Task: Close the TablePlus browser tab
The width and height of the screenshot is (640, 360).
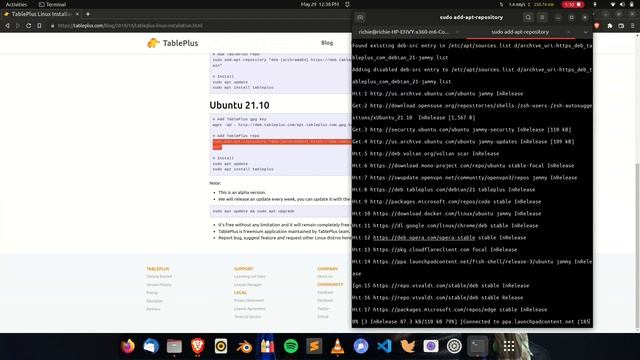Action: (x=77, y=14)
